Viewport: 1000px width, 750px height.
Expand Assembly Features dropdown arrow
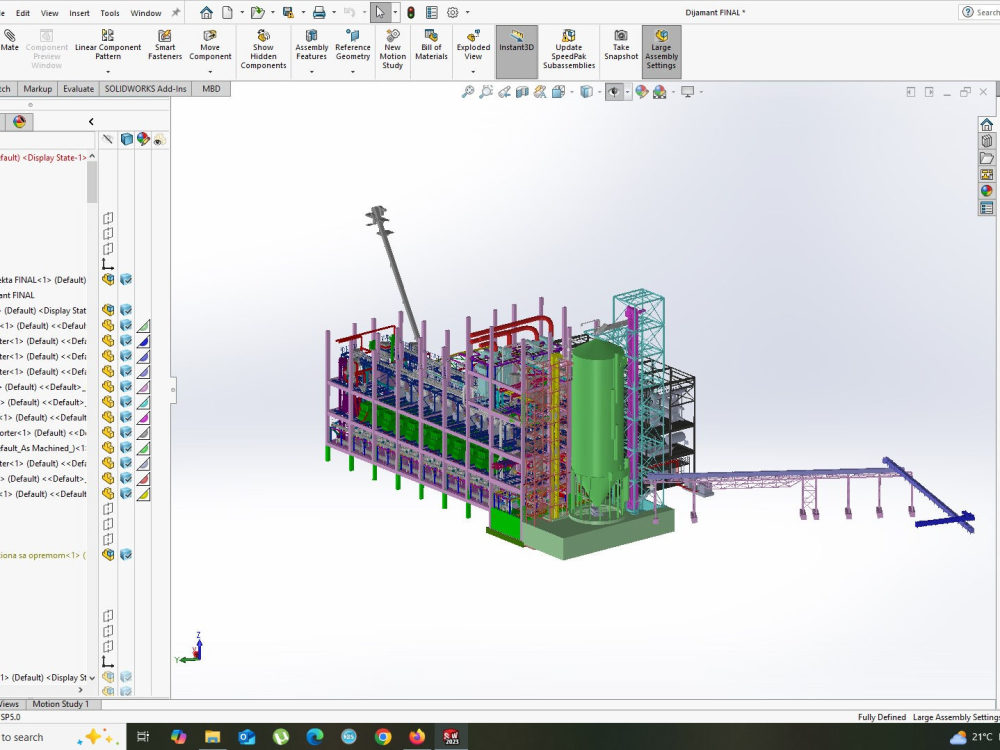[312, 72]
